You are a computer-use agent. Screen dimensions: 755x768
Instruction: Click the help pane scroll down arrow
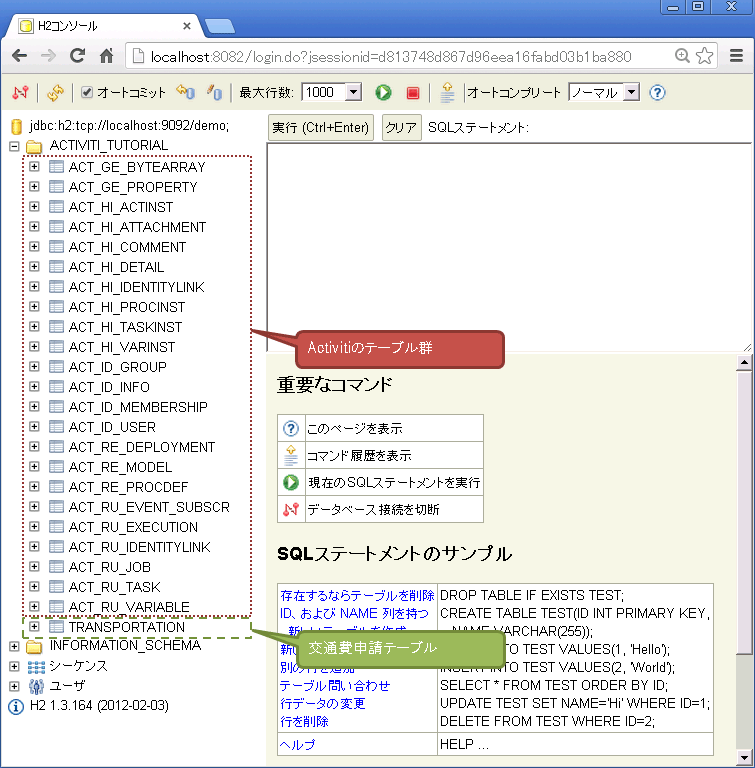(x=744, y=758)
